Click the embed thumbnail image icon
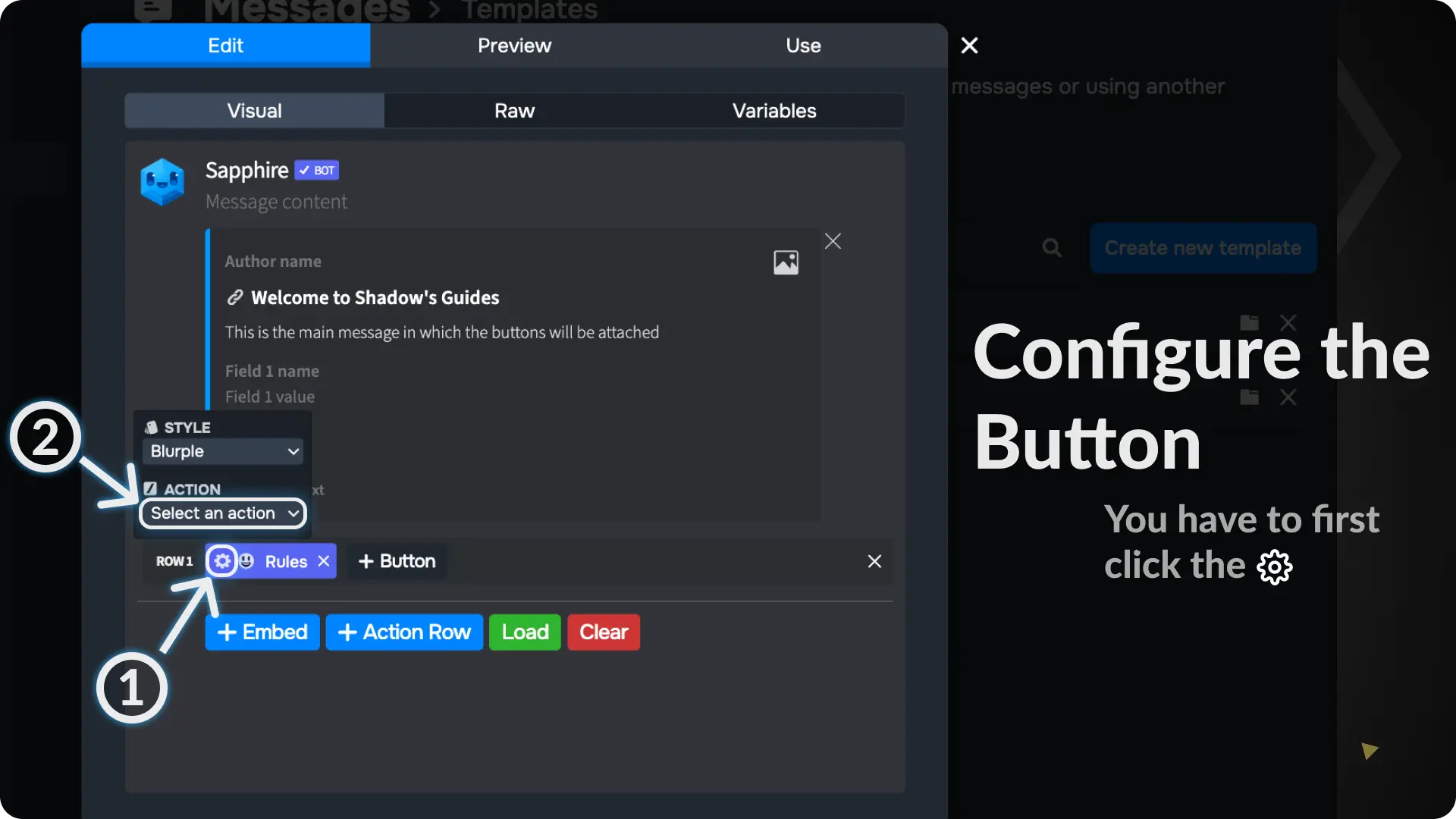The image size is (1456, 819). [786, 262]
